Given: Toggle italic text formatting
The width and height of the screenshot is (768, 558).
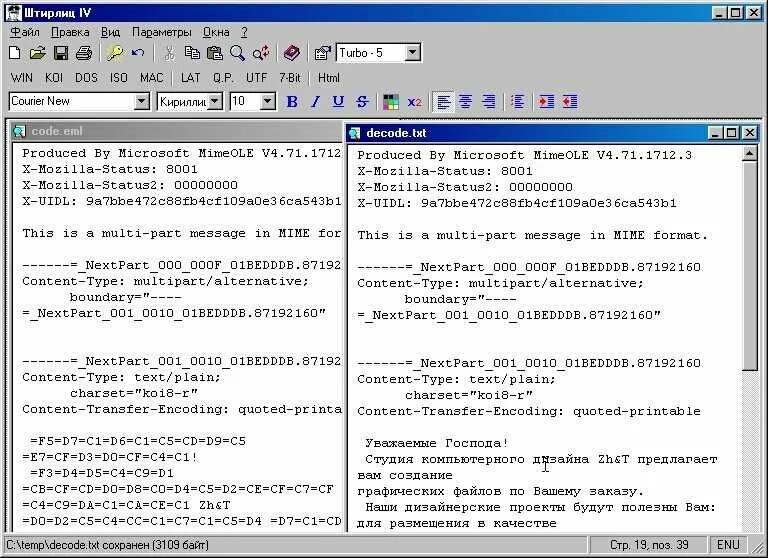Looking at the screenshot, I should (315, 101).
